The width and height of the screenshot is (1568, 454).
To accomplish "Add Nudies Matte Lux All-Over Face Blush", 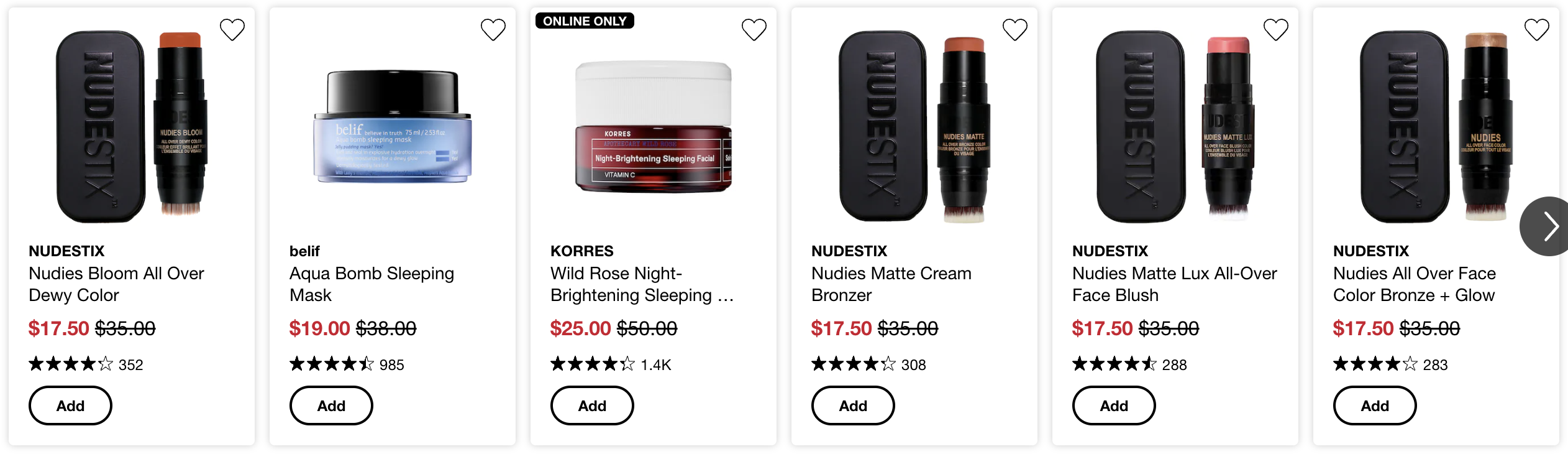I will click(1114, 405).
